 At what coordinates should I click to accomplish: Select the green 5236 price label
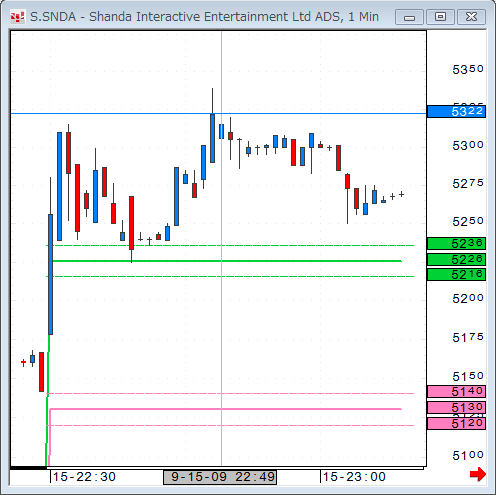(456, 243)
